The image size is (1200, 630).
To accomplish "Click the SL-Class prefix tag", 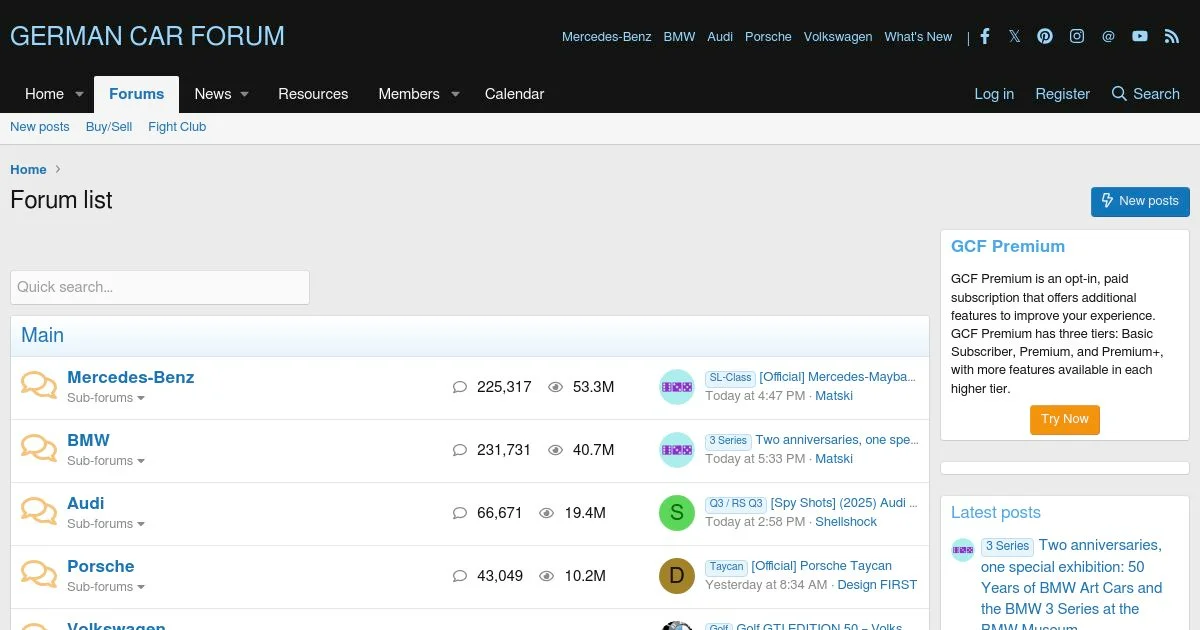I will pyautogui.click(x=730, y=378).
